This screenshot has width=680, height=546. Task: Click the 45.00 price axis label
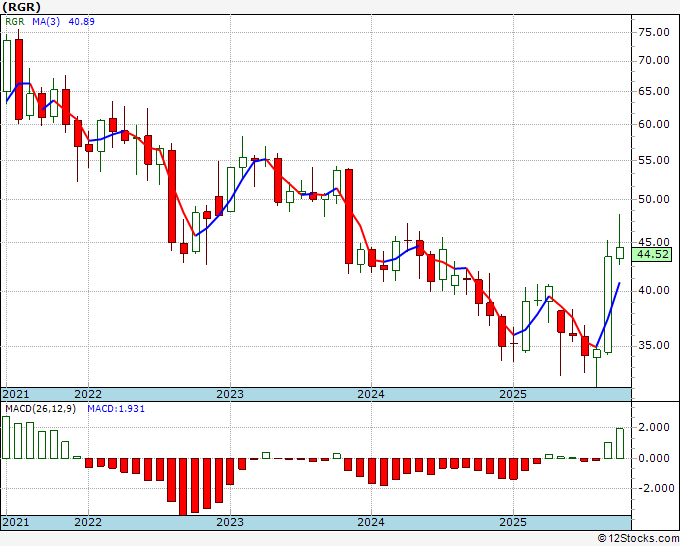click(x=654, y=242)
